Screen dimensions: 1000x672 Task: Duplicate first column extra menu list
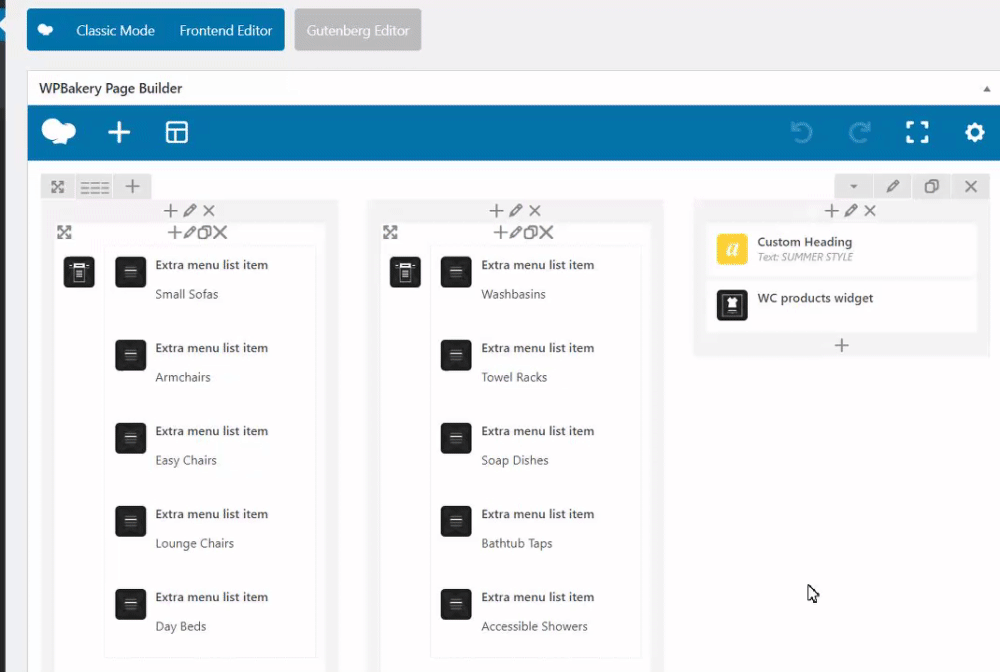point(204,233)
